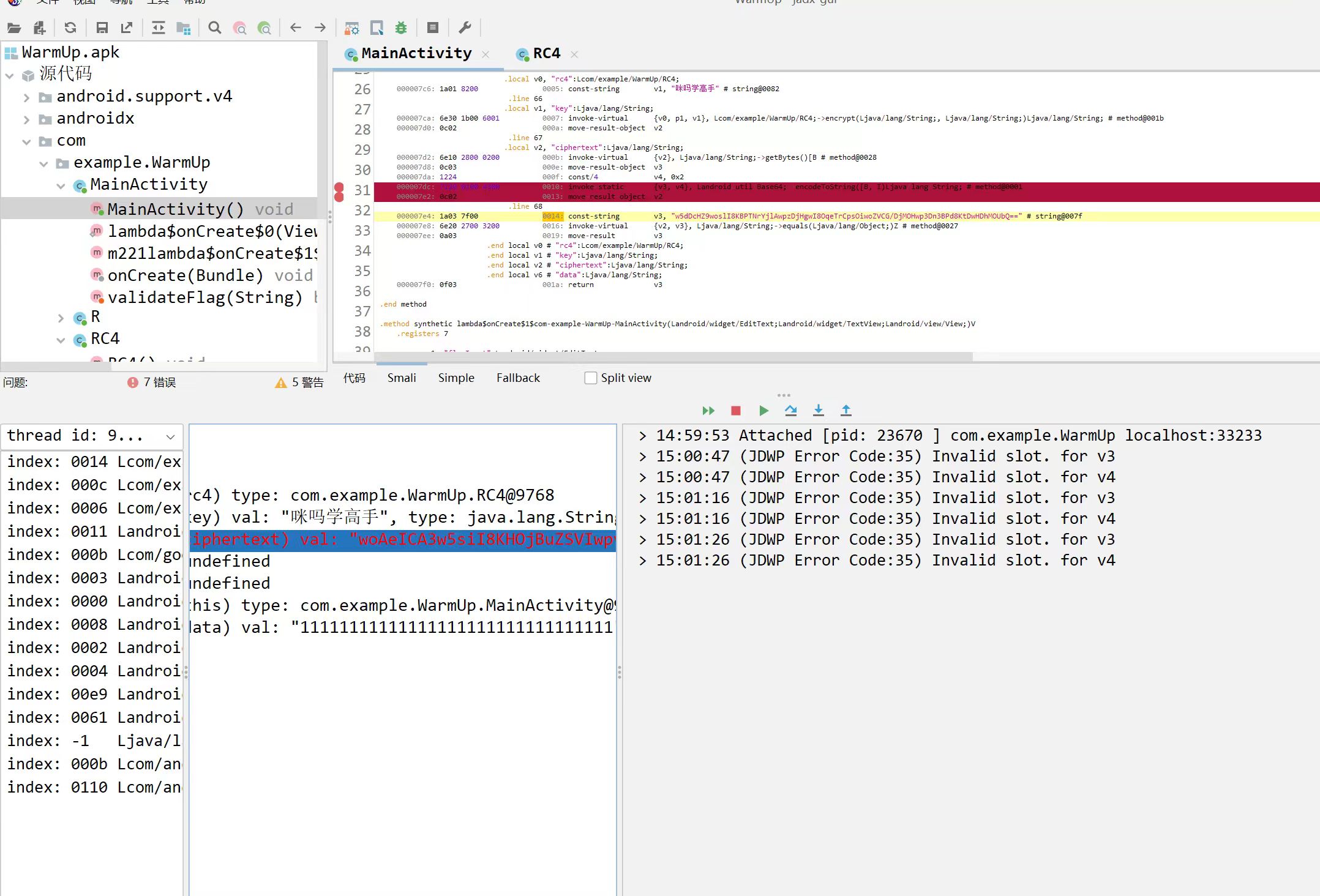Click the step over debugger icon
This screenshot has height=896, width=1320.
pos(791,411)
